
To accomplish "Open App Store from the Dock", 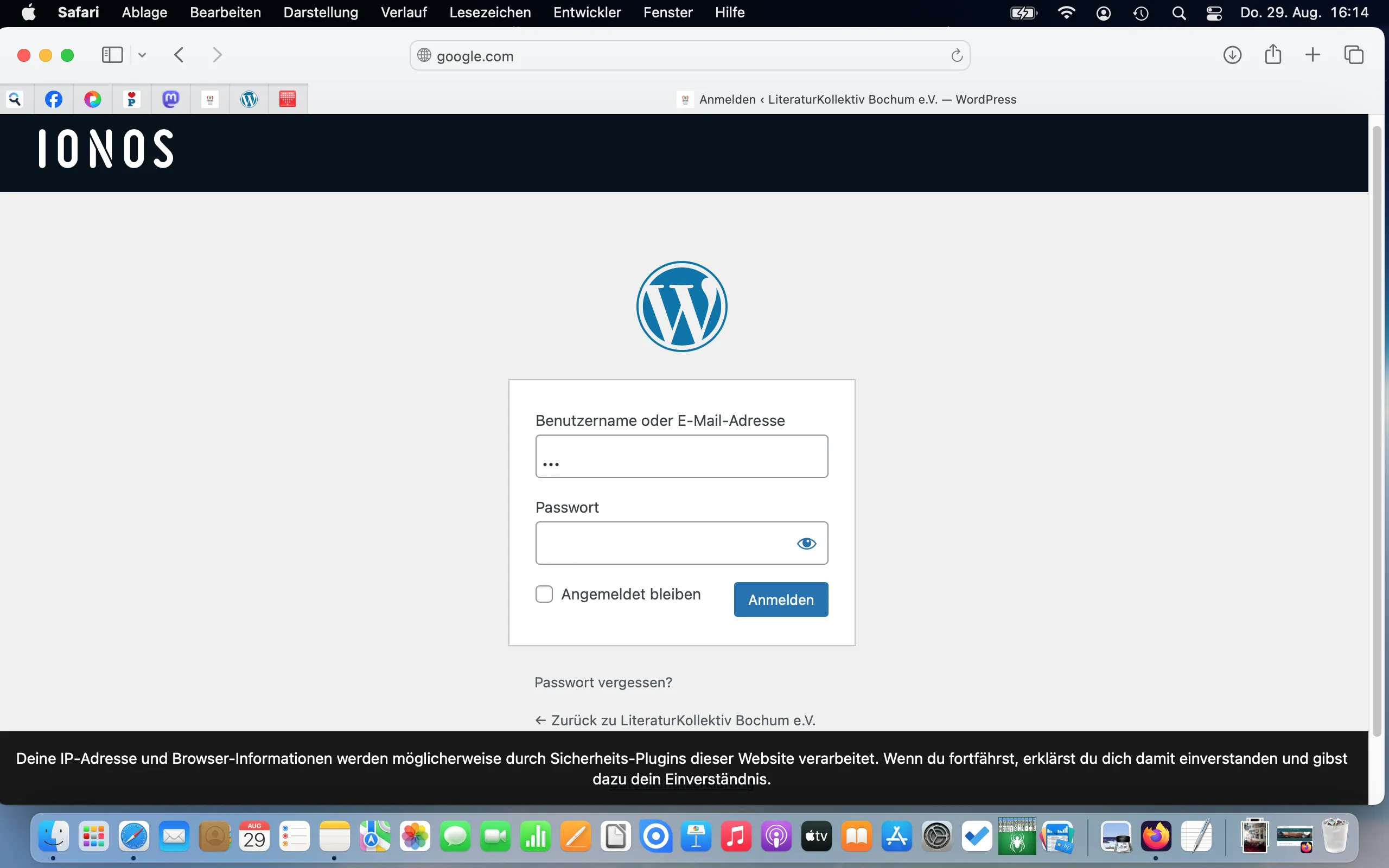I will coord(896,837).
